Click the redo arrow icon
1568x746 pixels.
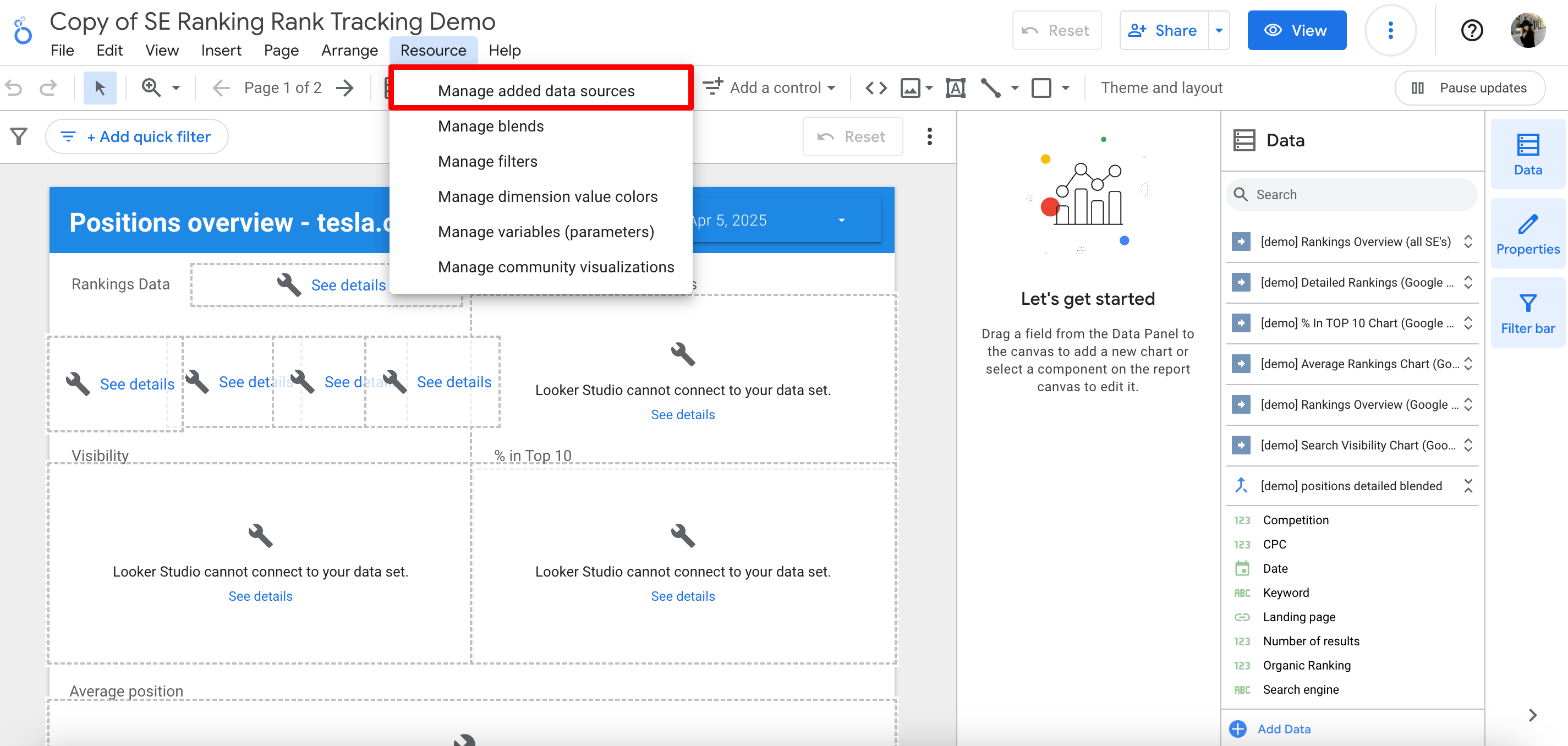pyautogui.click(x=48, y=87)
